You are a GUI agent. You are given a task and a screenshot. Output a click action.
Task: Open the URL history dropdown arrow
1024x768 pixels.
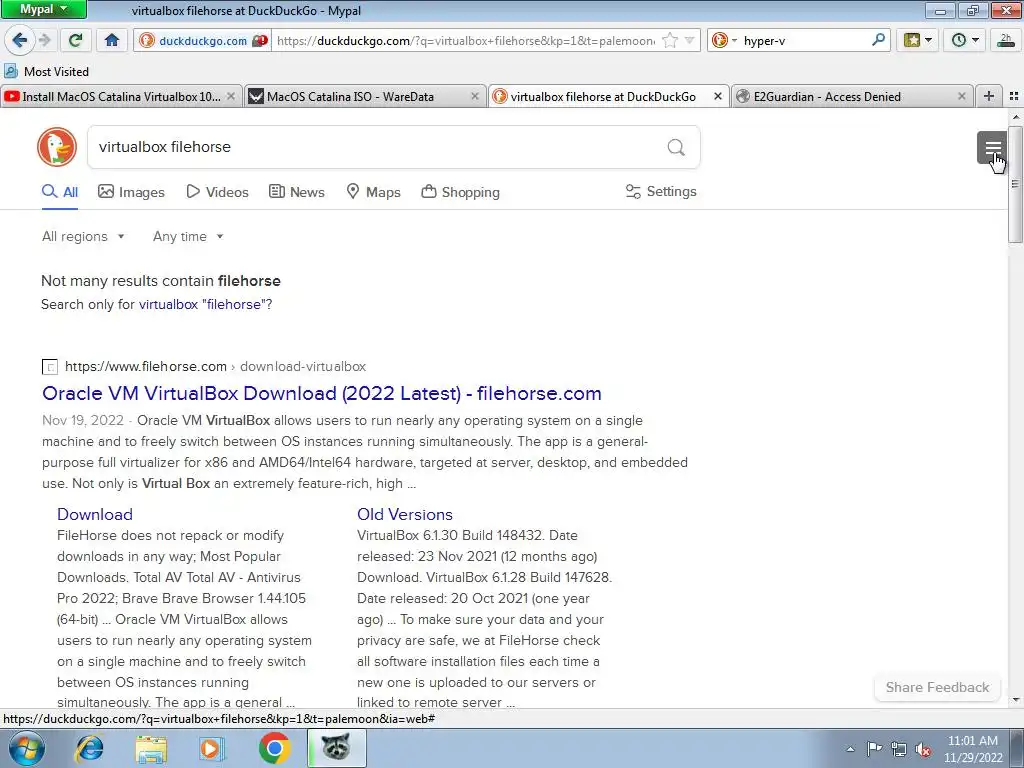pyautogui.click(x=690, y=40)
